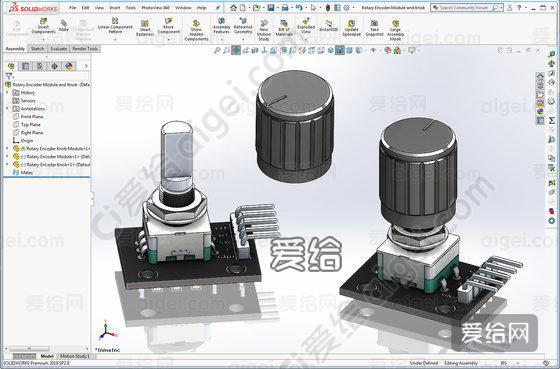Click the Bill of Materials icon
560x369 pixels.
pos(284,28)
